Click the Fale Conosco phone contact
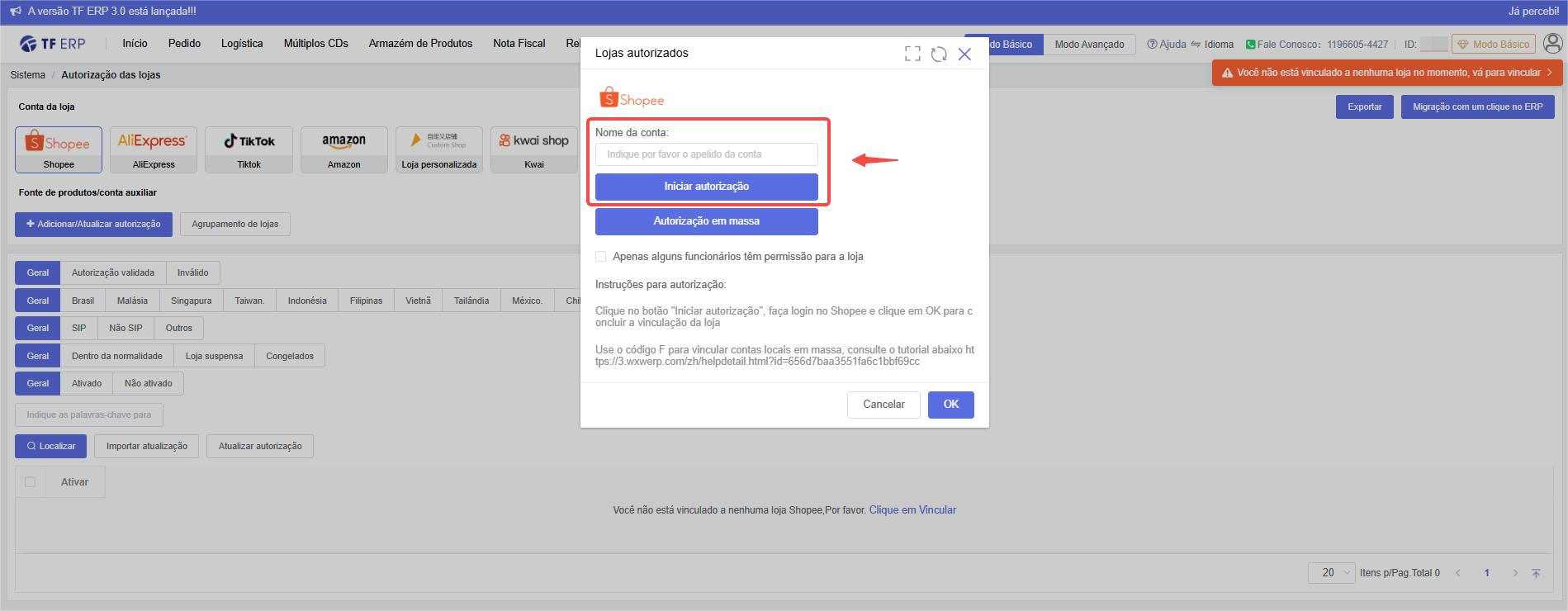The image size is (1568, 611). pos(1316,45)
